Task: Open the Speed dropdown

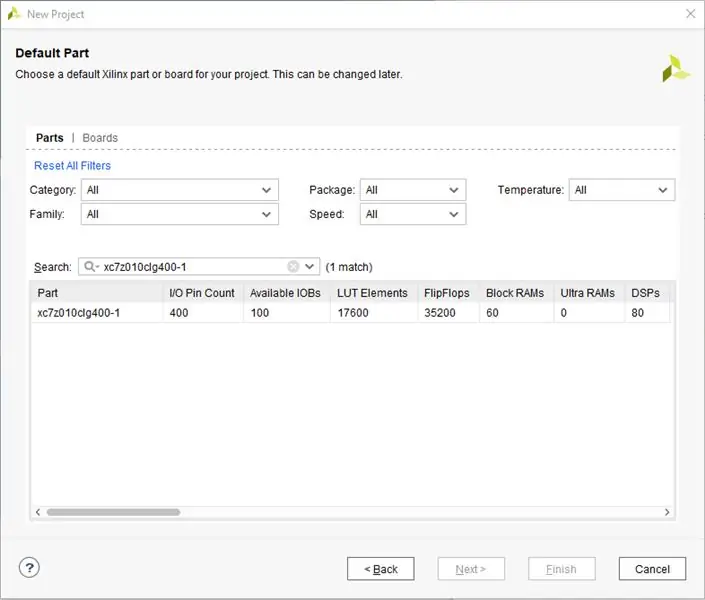Action: 413,214
